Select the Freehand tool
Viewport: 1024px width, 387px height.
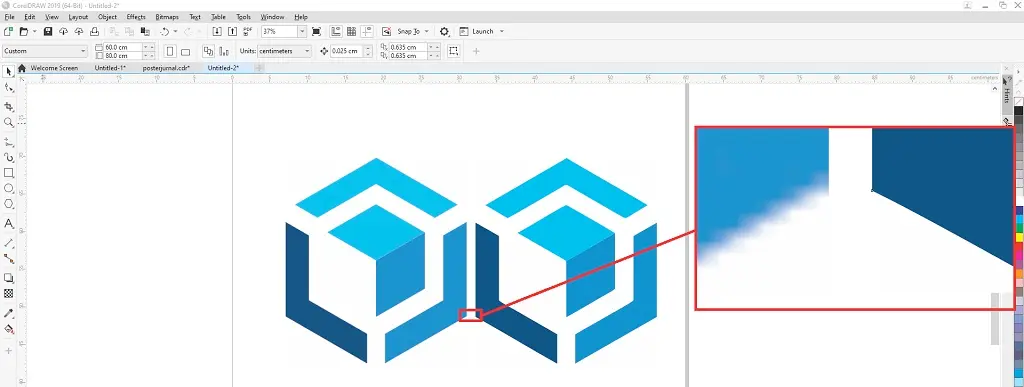[x=8, y=141]
